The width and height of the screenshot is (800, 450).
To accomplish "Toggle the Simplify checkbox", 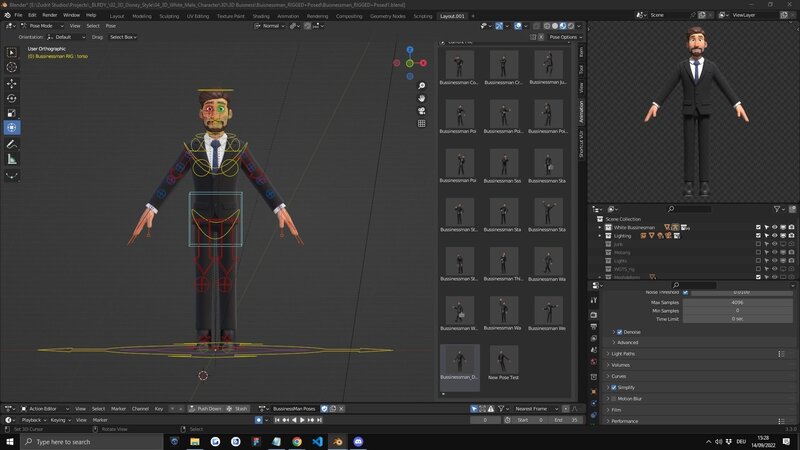I will pos(614,387).
